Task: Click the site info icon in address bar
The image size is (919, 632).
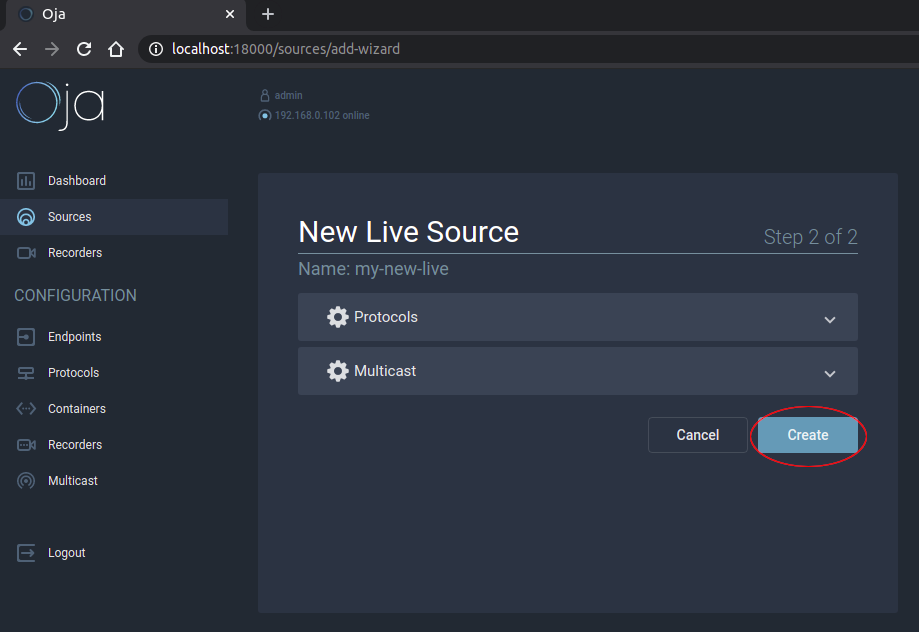Action: click(x=156, y=49)
